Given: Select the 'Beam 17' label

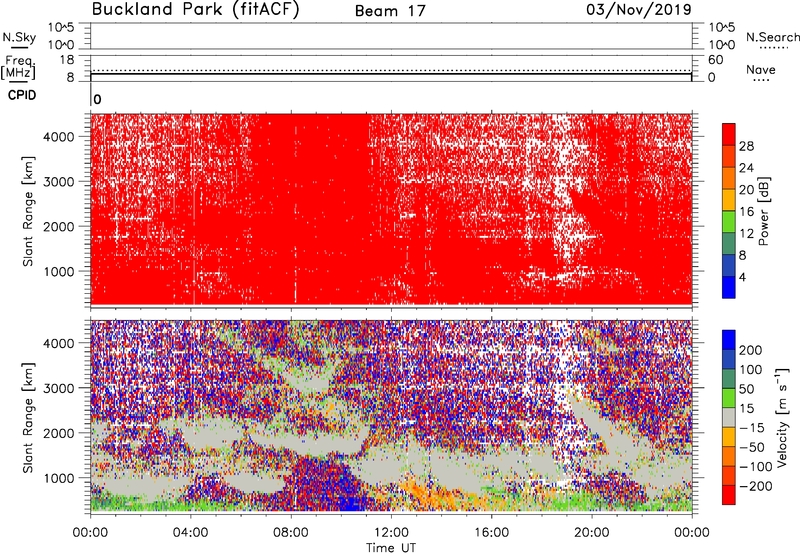Looking at the screenshot, I should click(390, 11).
